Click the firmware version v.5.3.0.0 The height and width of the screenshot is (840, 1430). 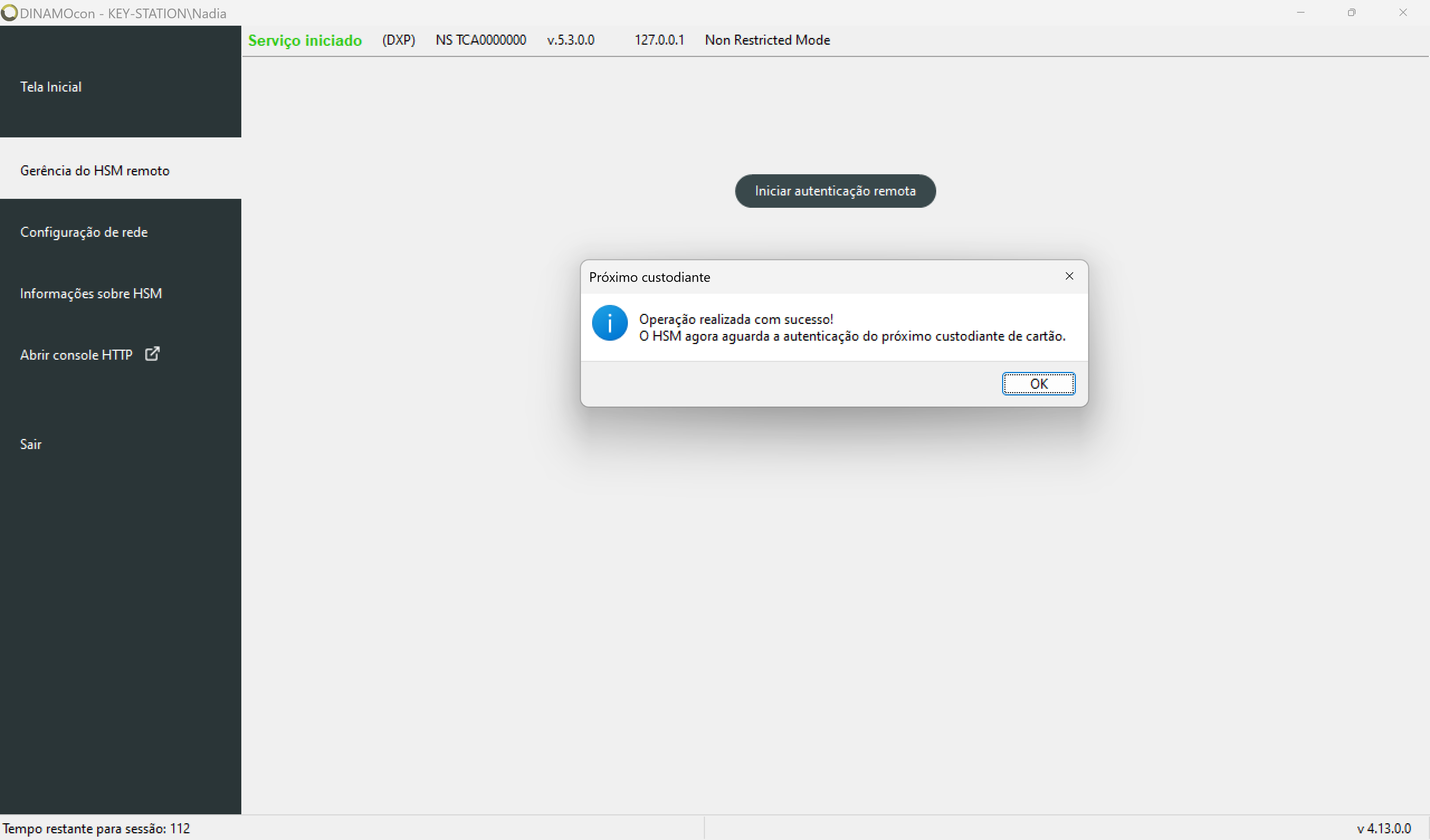tap(570, 40)
